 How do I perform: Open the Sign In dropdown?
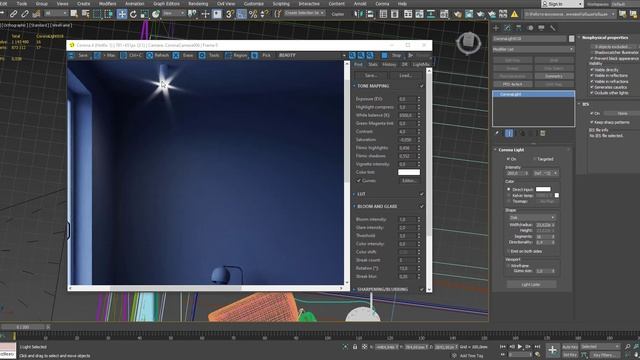(562, 4)
